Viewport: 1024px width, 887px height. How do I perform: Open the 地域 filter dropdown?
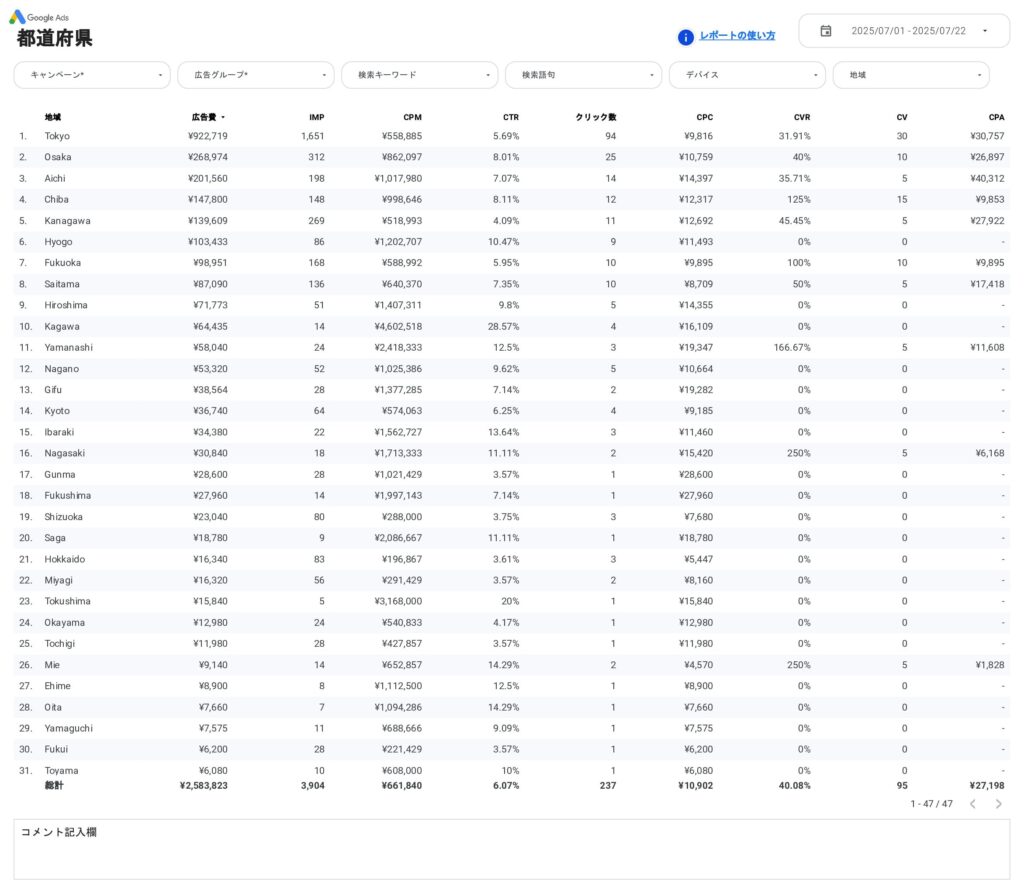911,75
